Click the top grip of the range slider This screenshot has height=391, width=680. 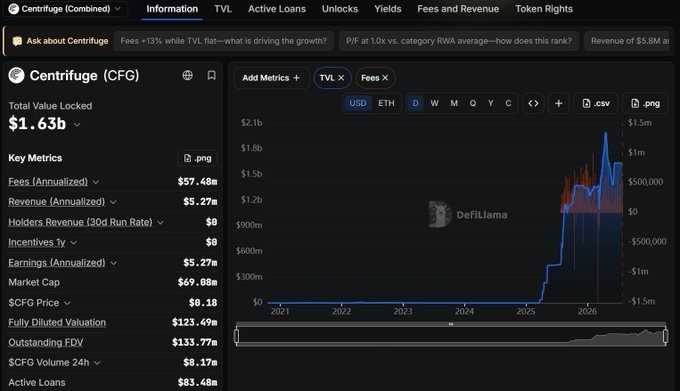(451, 324)
